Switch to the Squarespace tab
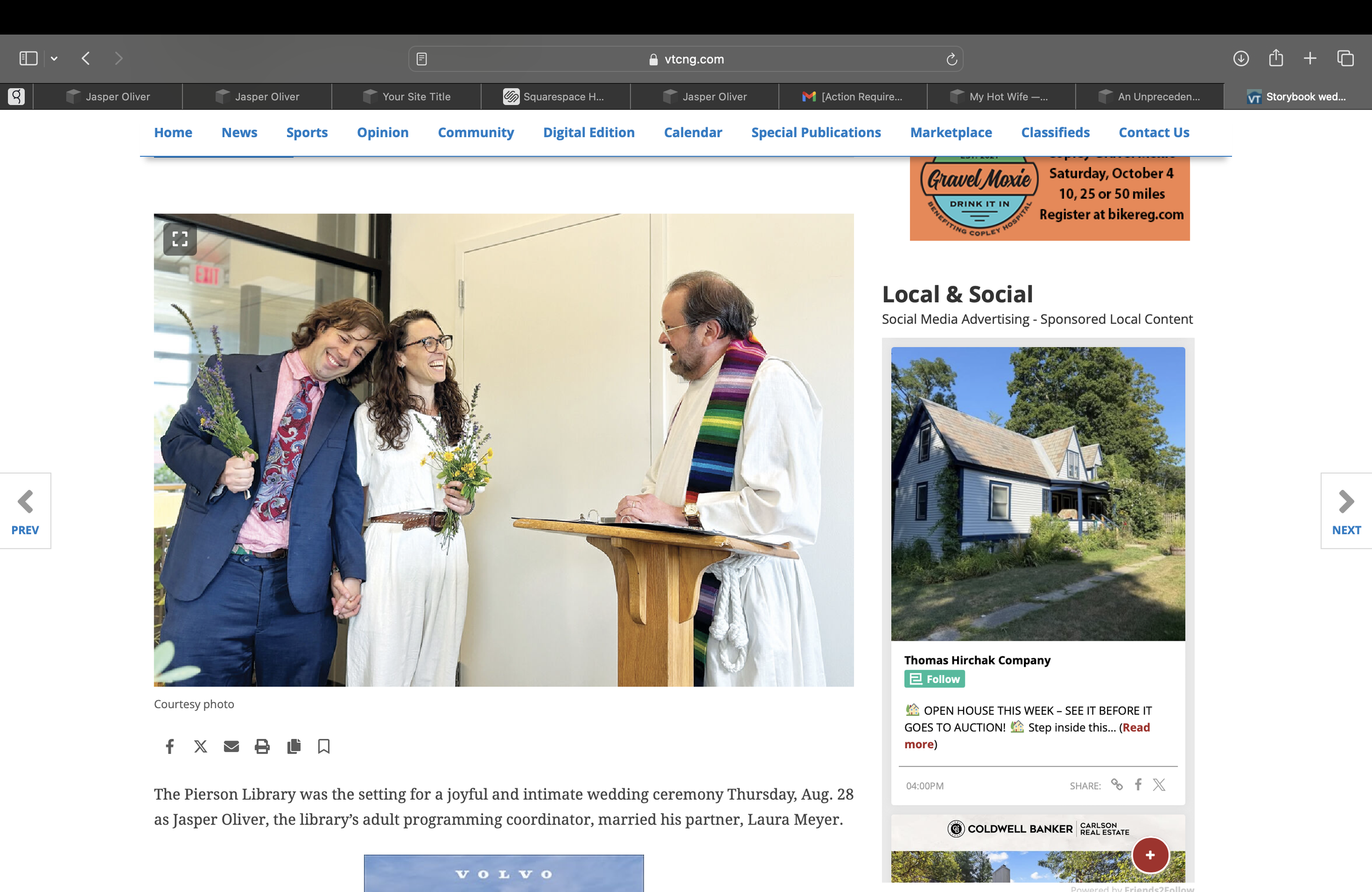1372x892 pixels. [x=555, y=97]
